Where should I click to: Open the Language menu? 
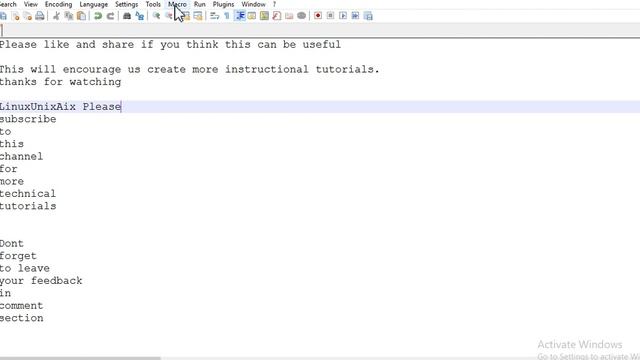tap(93, 4)
